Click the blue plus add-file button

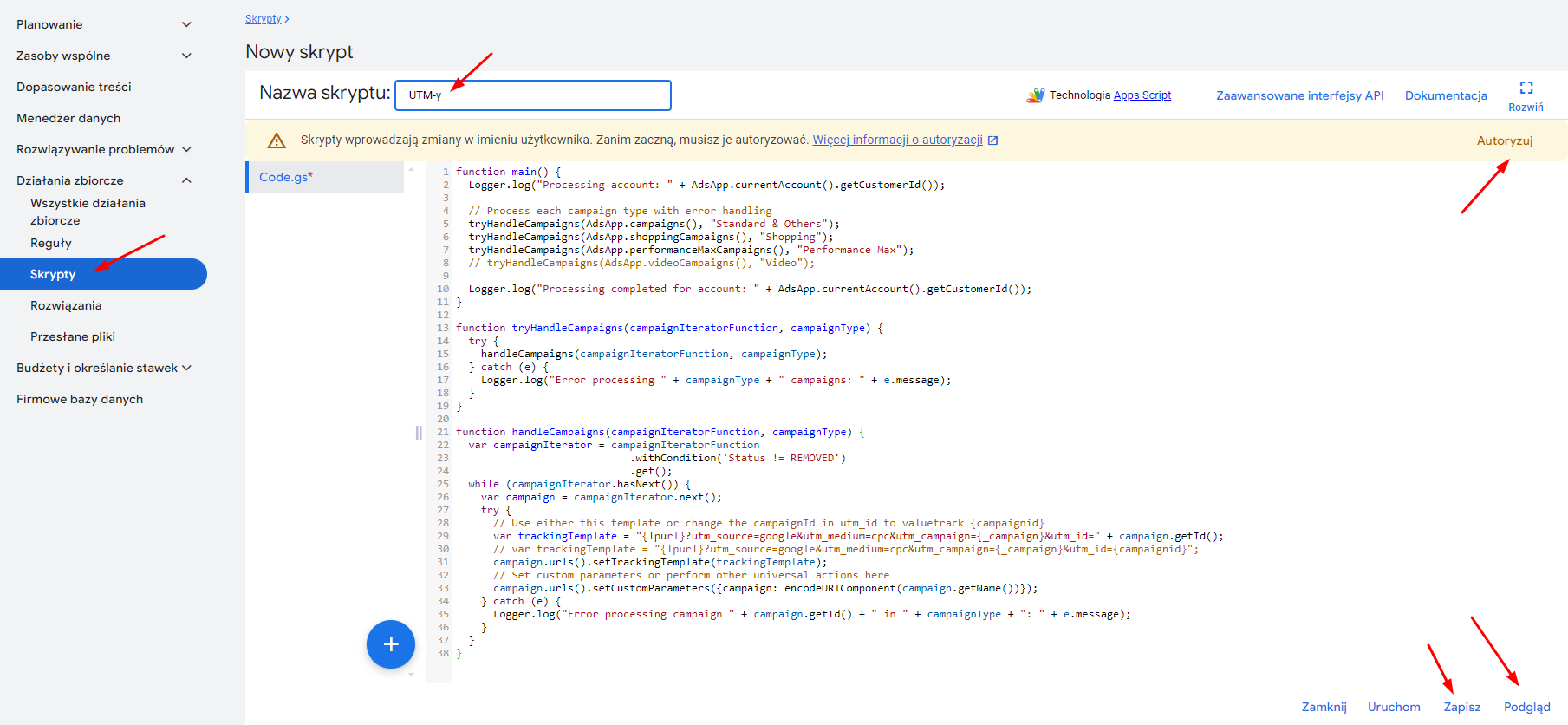click(391, 644)
